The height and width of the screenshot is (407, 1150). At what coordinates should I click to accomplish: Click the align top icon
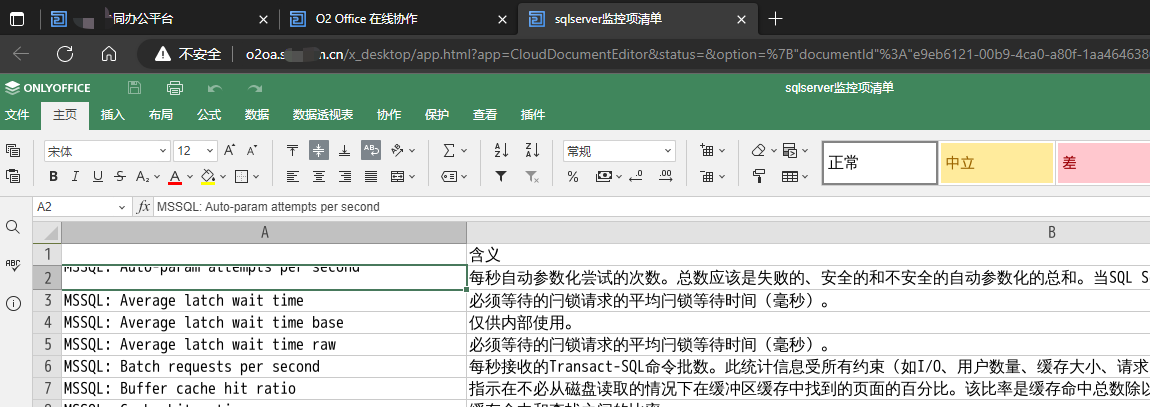[x=292, y=151]
